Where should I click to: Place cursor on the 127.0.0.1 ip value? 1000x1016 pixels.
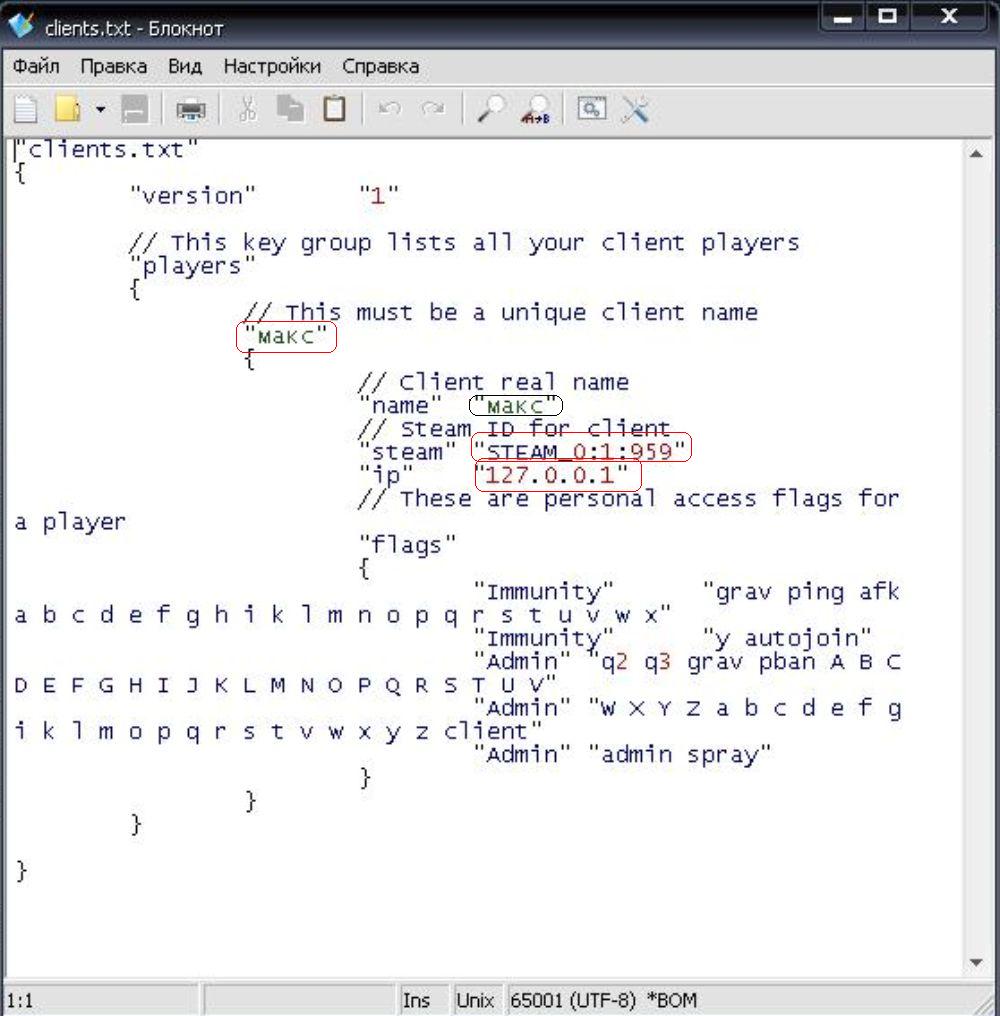point(556,474)
